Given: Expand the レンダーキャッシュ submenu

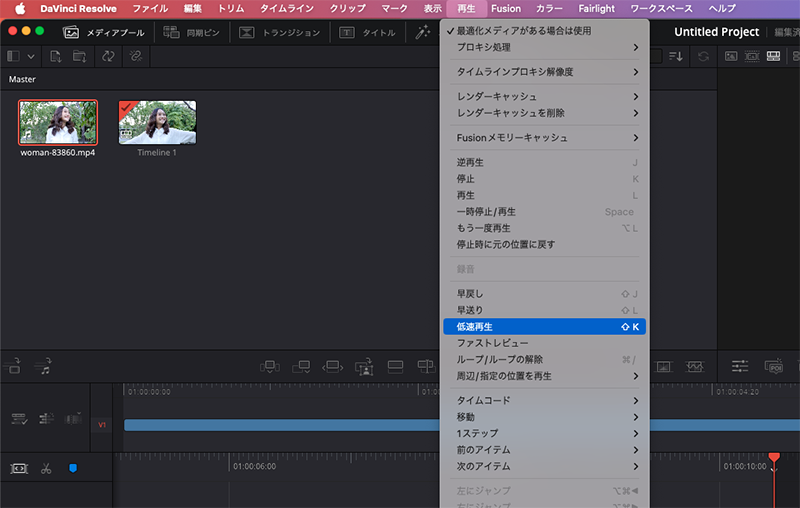Looking at the screenshot, I should pos(544,96).
